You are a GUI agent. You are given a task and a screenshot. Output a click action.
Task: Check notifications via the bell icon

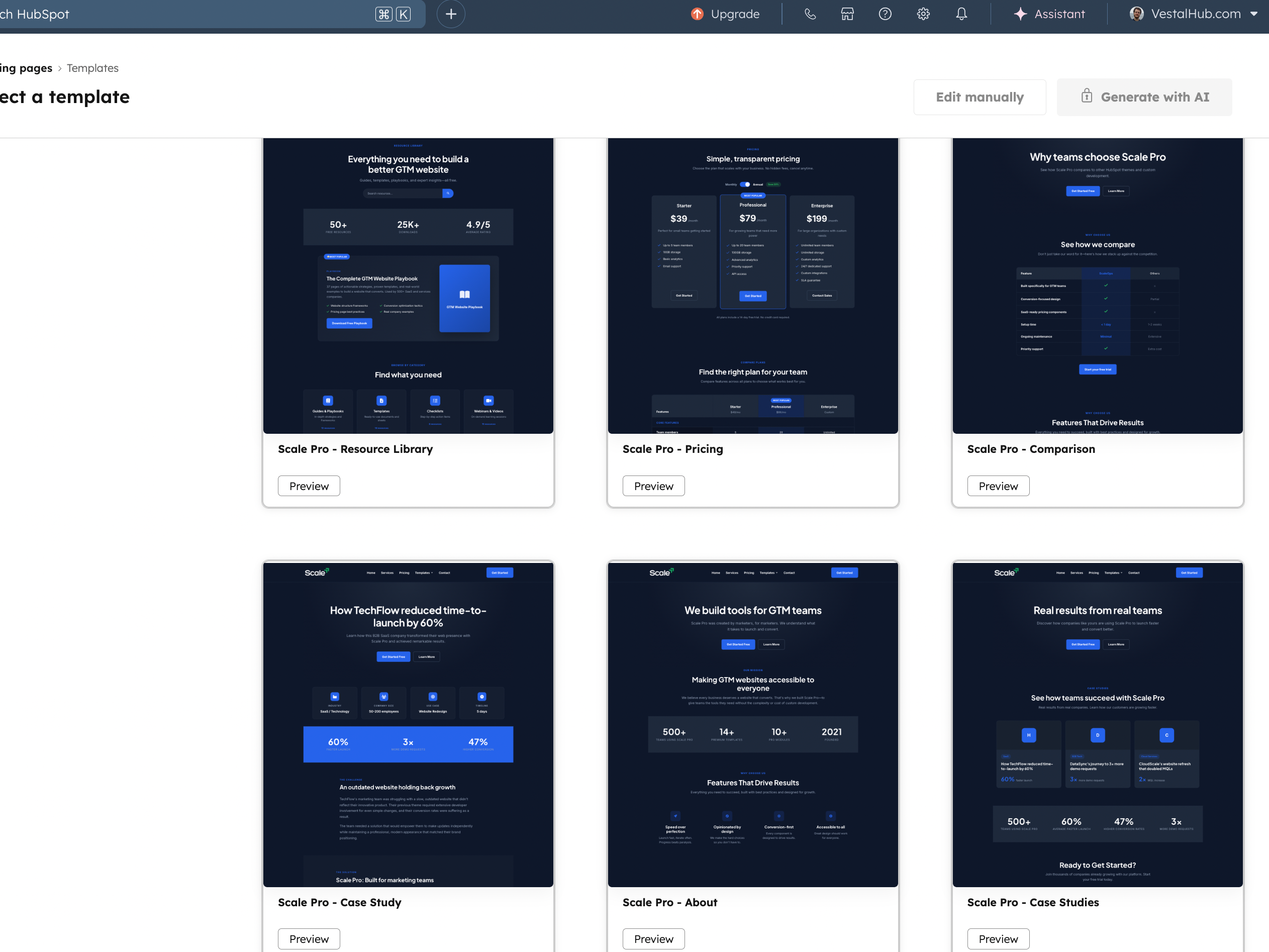[961, 14]
